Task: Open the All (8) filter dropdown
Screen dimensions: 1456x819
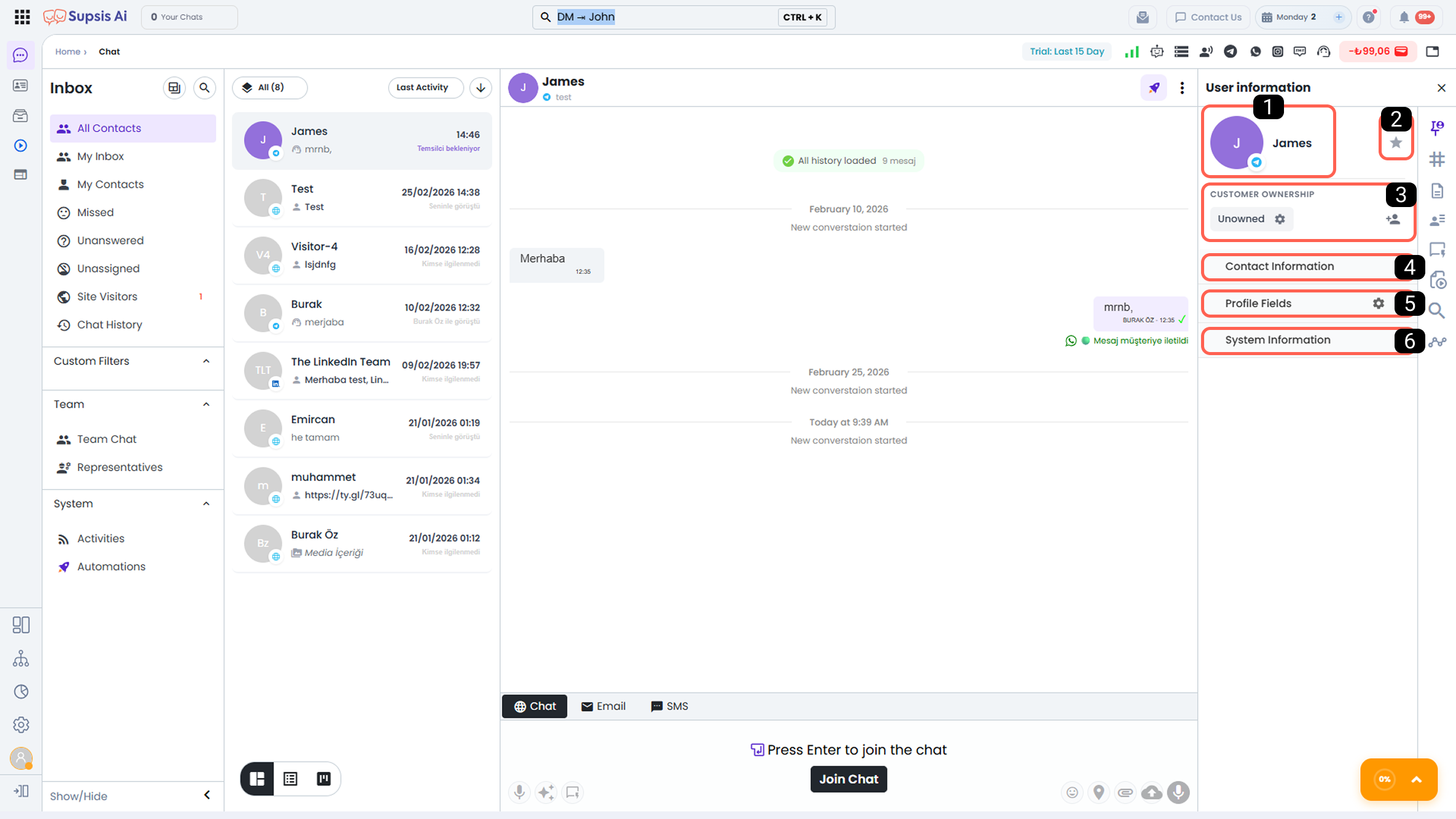Action: [x=270, y=88]
